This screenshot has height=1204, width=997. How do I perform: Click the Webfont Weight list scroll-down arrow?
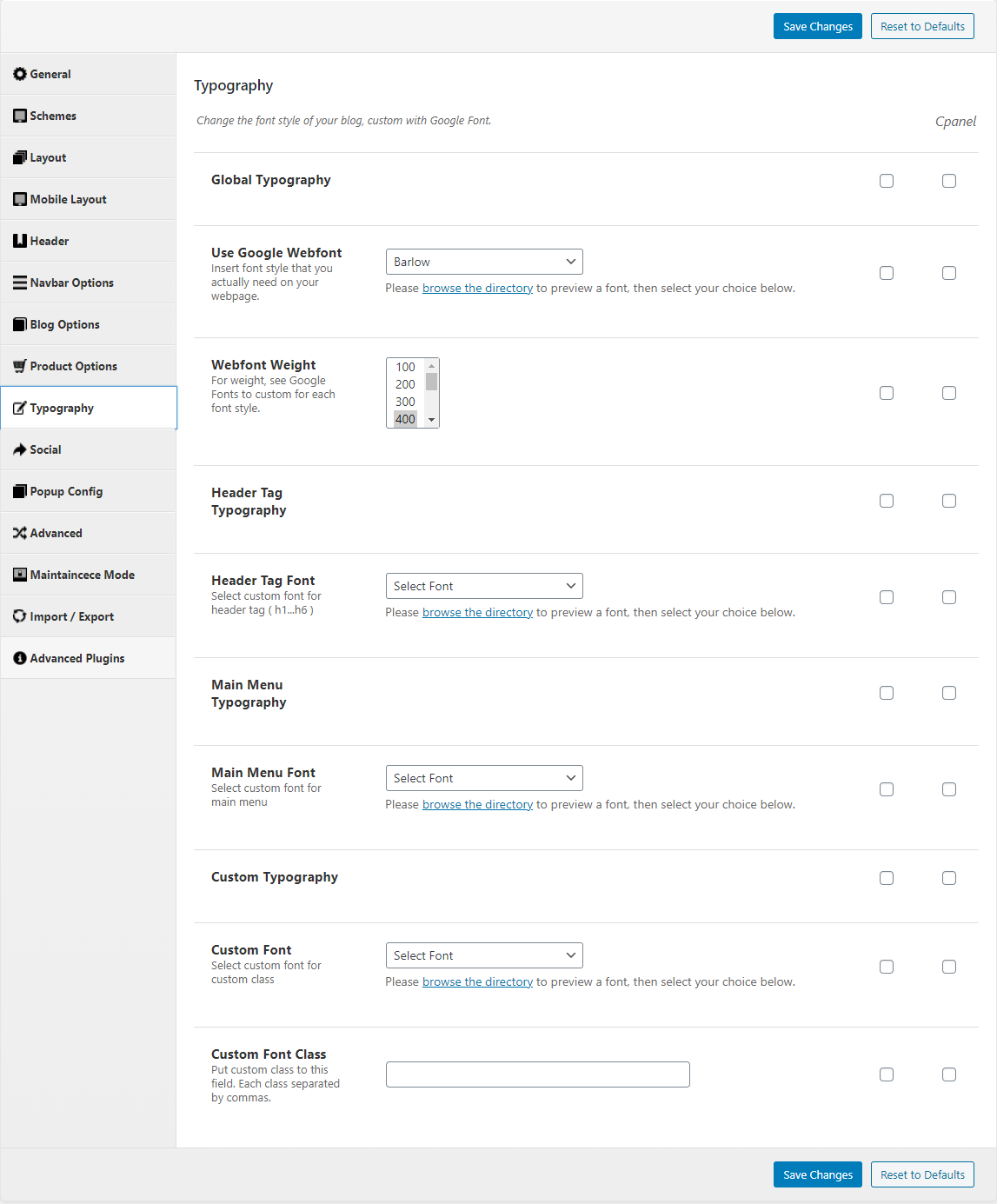pyautogui.click(x=431, y=420)
